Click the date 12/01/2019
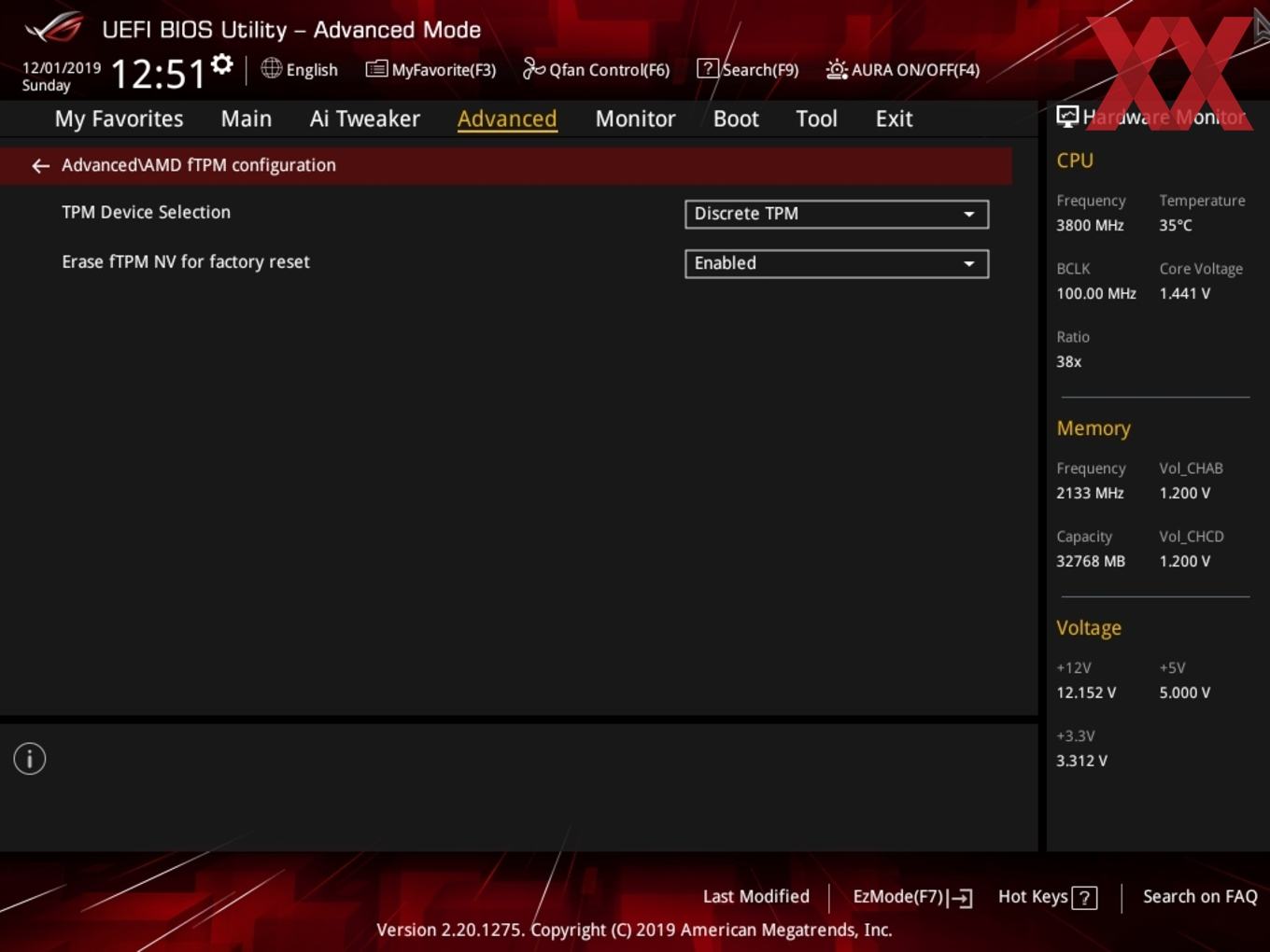 (x=62, y=68)
